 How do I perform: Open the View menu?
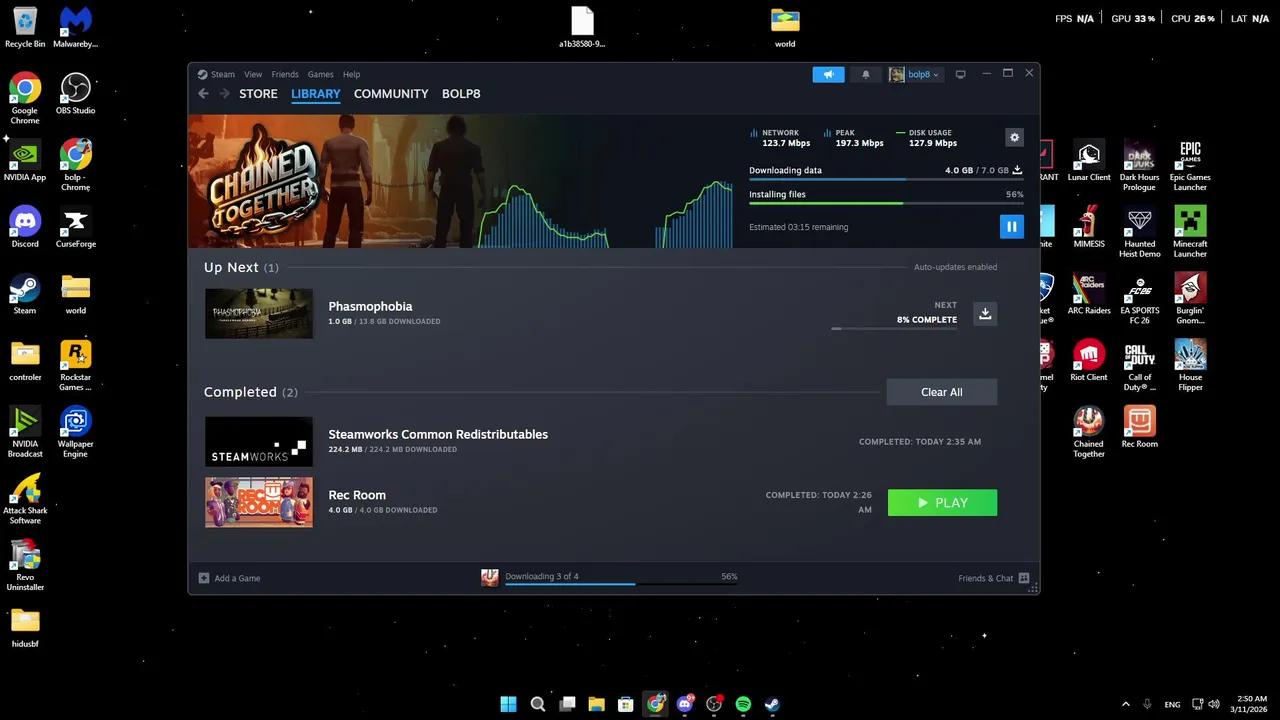(x=253, y=74)
